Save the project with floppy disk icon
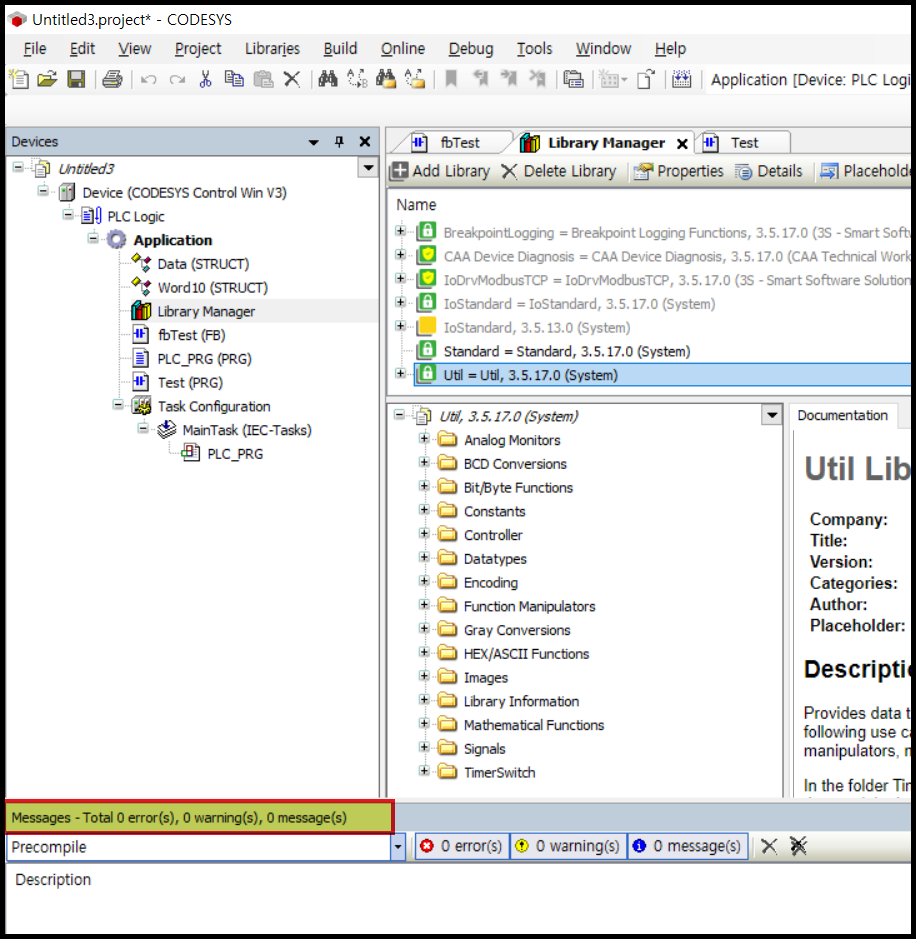The image size is (916, 939). 76,79
